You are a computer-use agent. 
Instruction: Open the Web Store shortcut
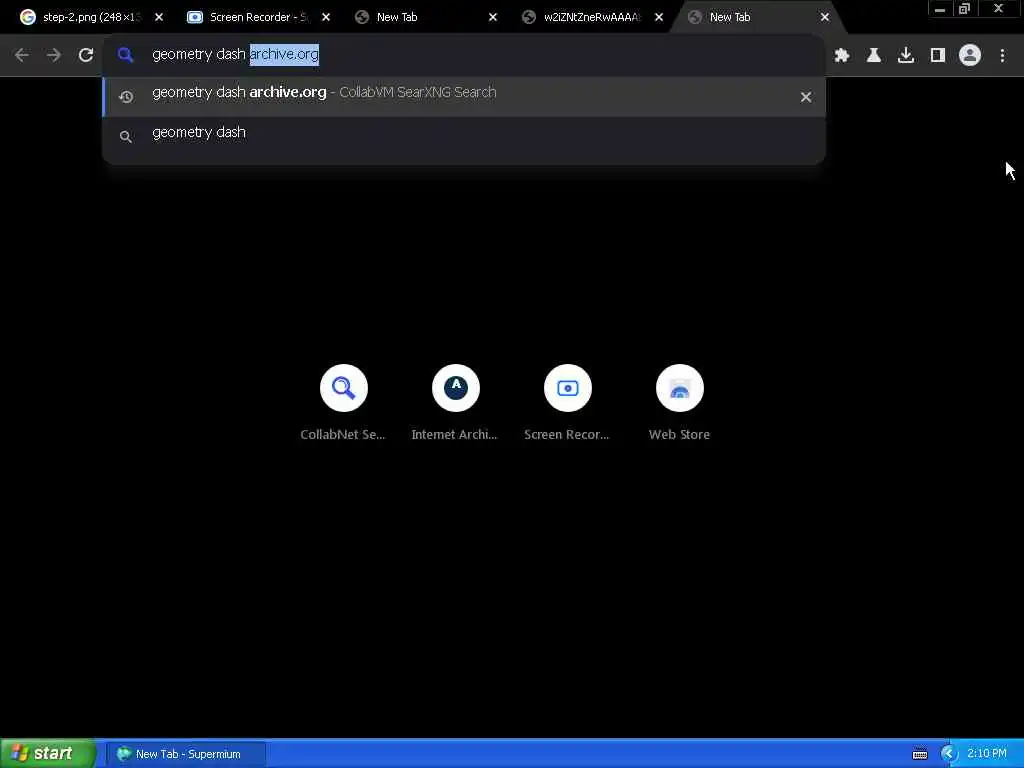tap(679, 402)
